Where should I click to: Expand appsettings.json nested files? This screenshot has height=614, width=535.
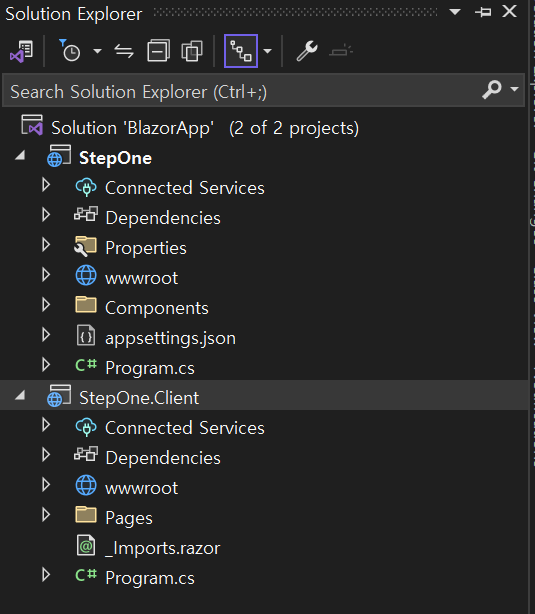pyautogui.click(x=46, y=334)
